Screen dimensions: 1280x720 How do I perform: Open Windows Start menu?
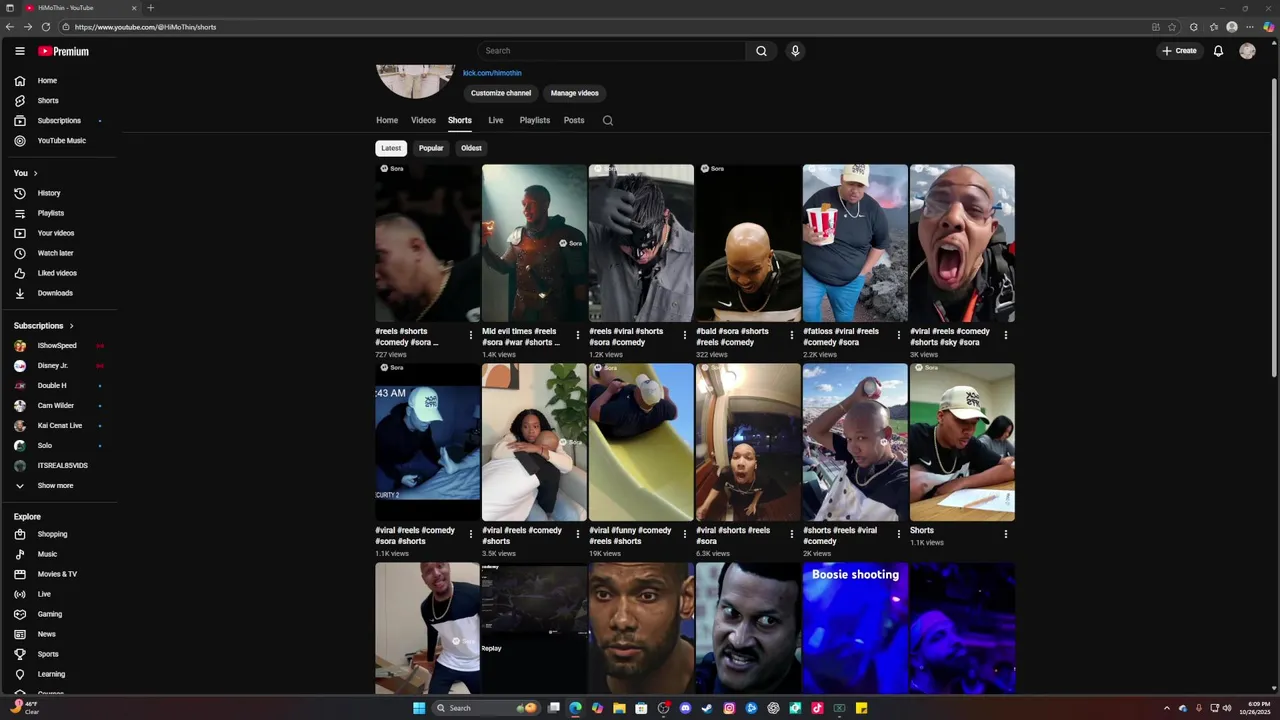(x=419, y=708)
